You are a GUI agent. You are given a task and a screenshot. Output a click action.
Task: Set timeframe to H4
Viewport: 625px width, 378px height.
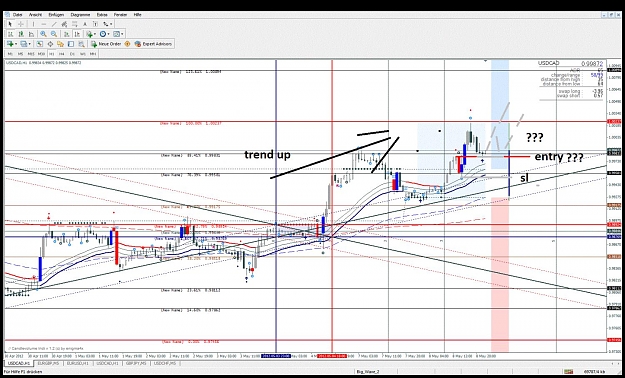(62, 54)
